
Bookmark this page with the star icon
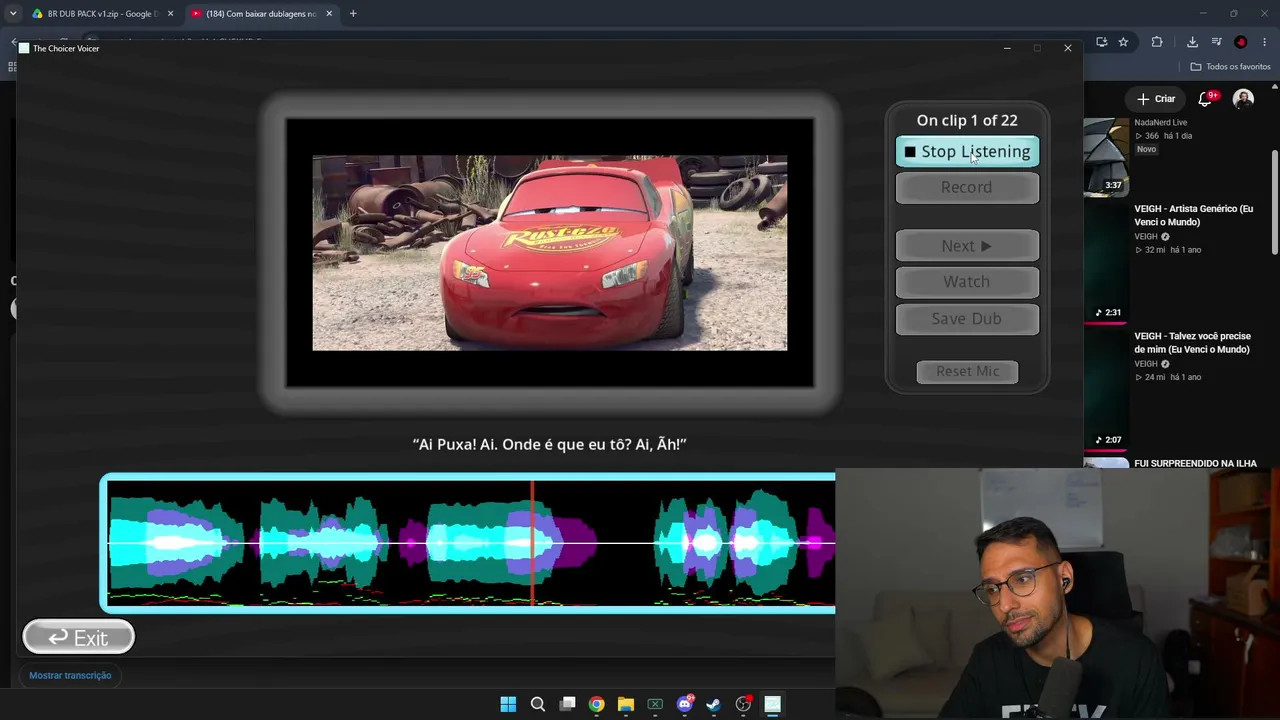[x=1123, y=42]
